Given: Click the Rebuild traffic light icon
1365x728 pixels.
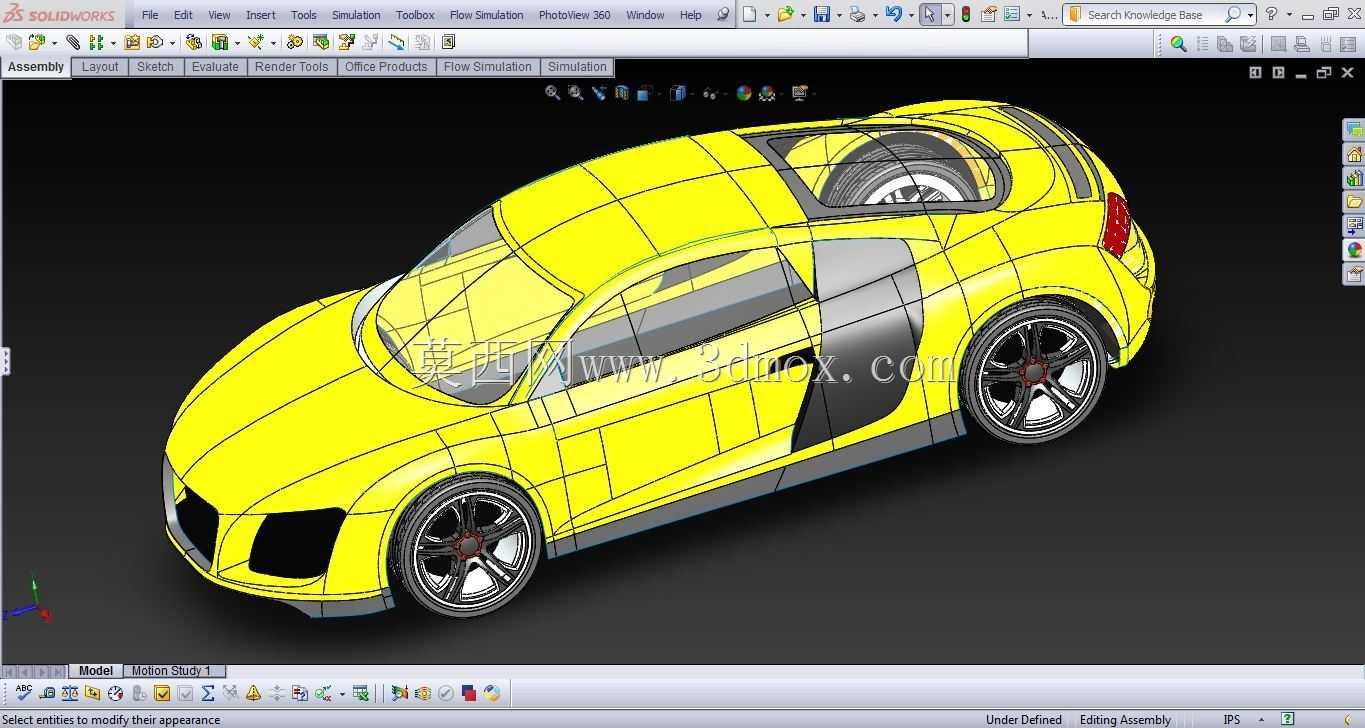Looking at the screenshot, I should point(966,14).
